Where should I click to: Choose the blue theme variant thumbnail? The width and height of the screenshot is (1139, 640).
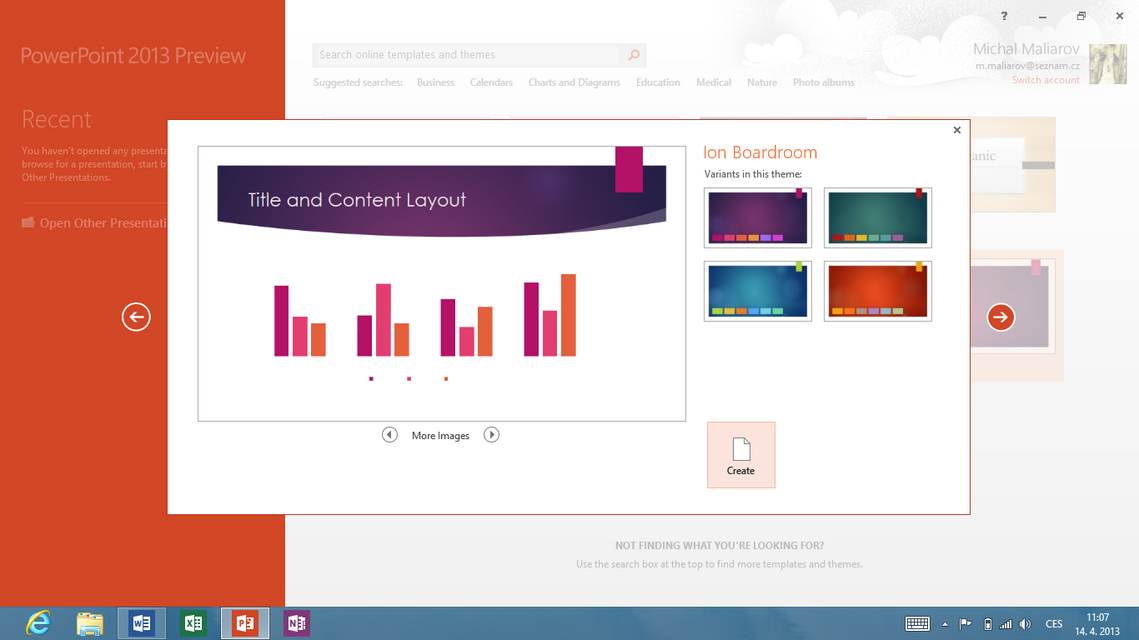pos(757,291)
